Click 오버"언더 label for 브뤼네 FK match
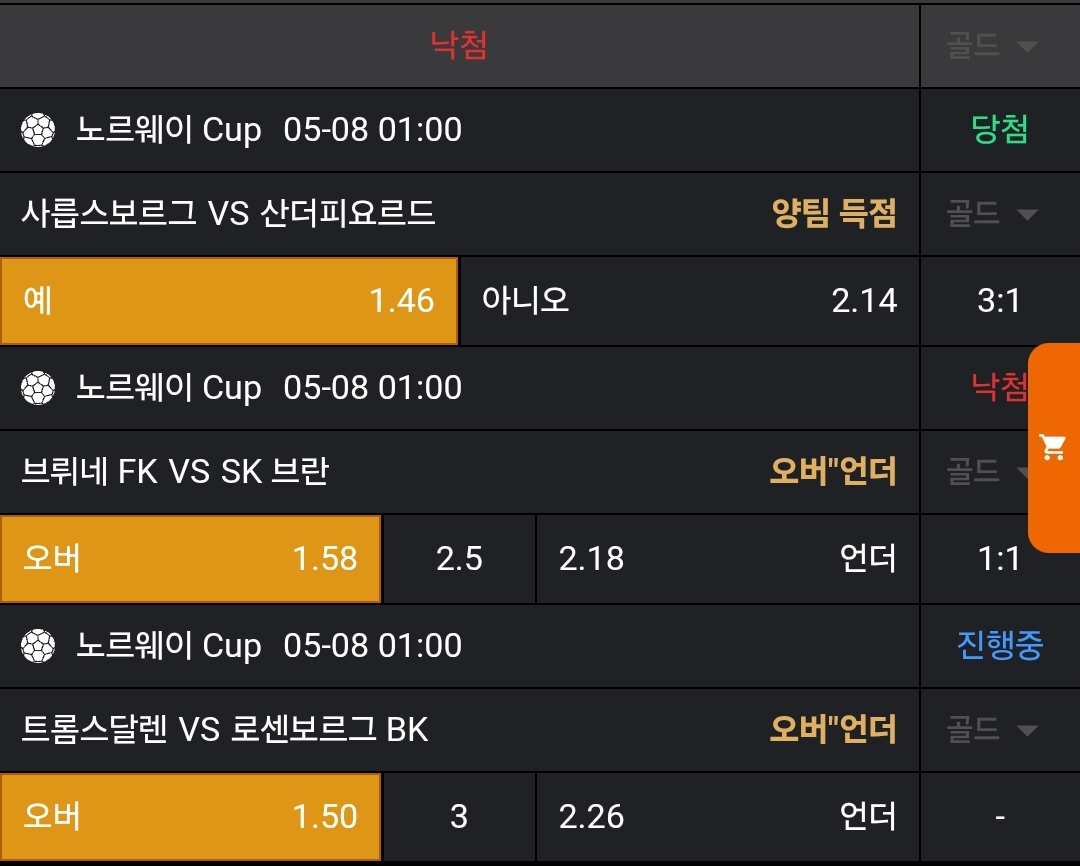Image resolution: width=1080 pixels, height=866 pixels. [832, 471]
